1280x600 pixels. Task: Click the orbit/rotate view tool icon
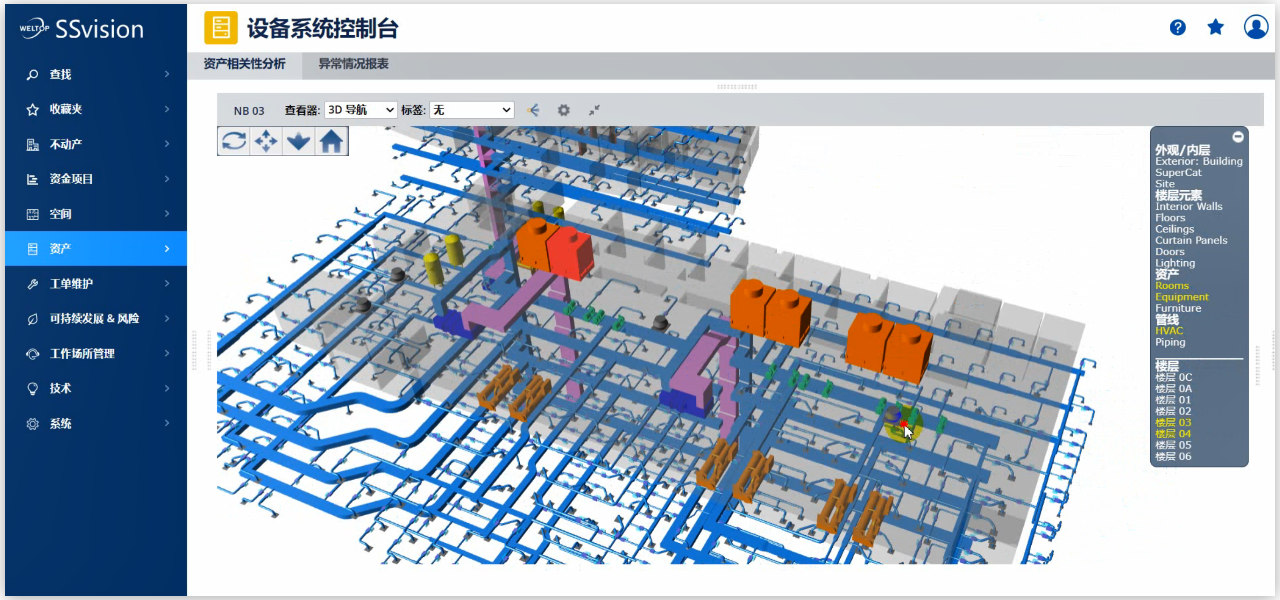234,141
